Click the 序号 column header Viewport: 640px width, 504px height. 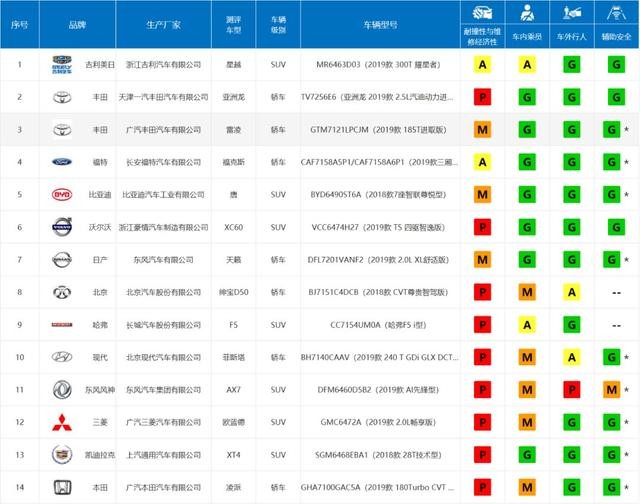[x=19, y=24]
